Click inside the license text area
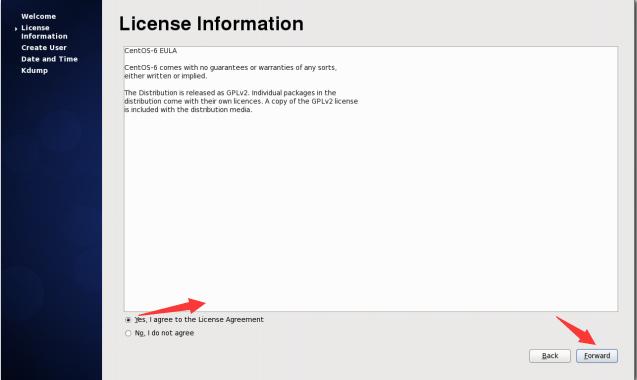 370,179
